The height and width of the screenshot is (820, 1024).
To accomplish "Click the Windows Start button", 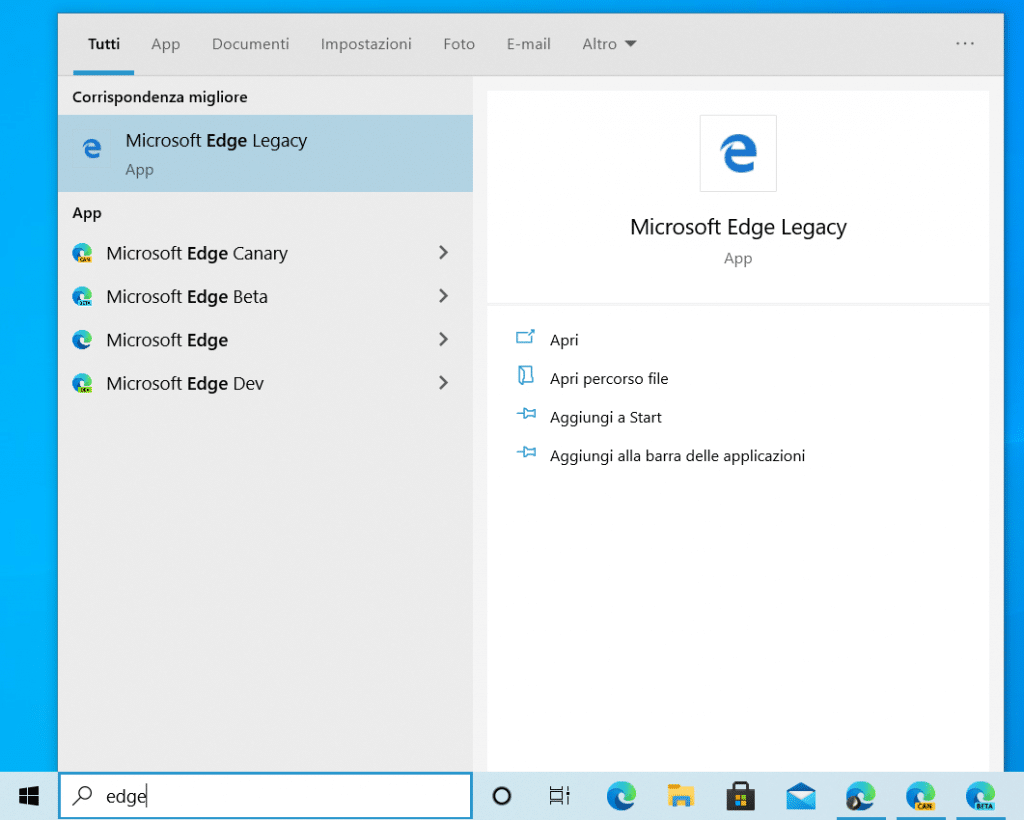I will 29,796.
